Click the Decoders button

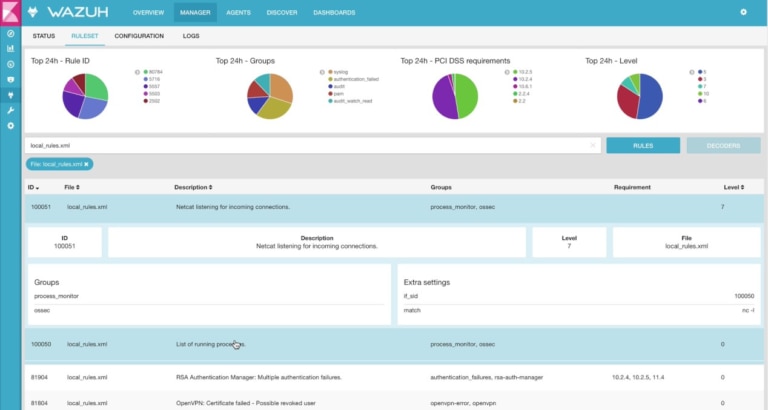point(723,145)
